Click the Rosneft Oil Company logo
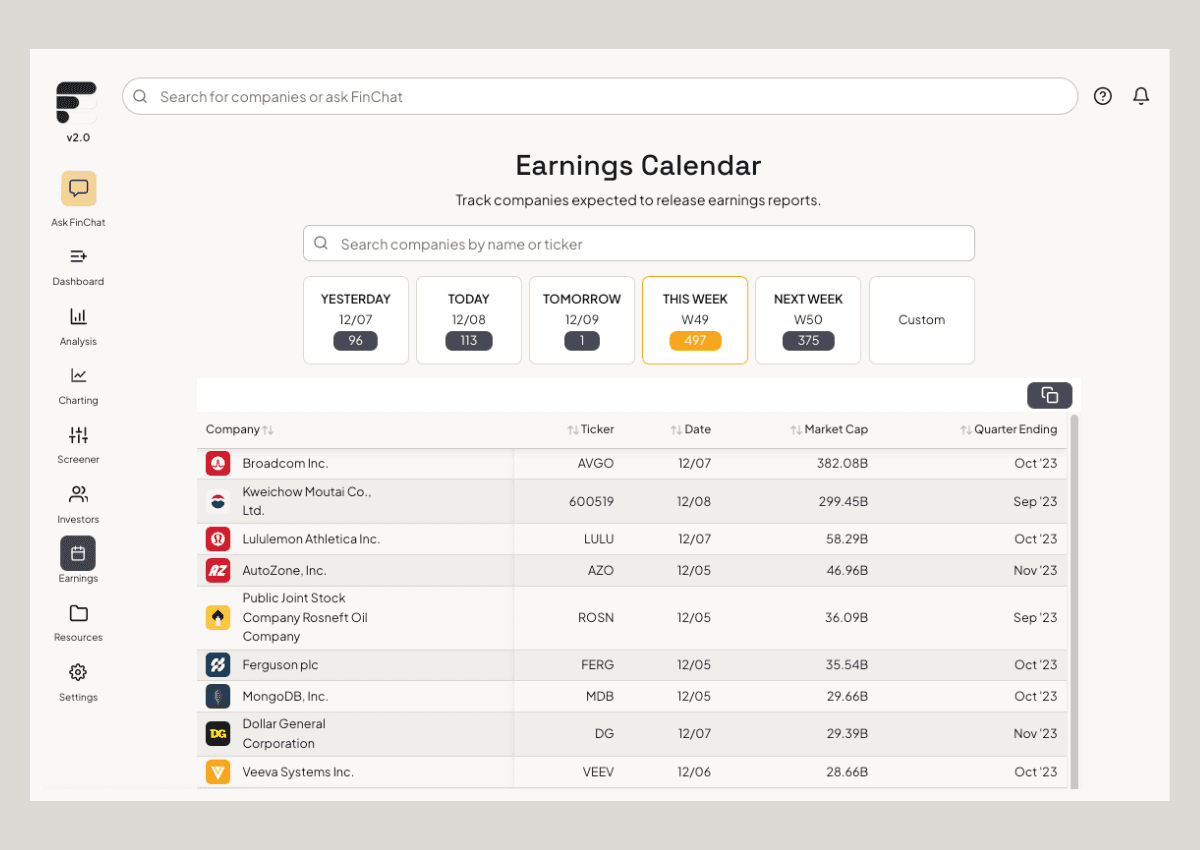The image size is (1200, 850). click(x=218, y=618)
